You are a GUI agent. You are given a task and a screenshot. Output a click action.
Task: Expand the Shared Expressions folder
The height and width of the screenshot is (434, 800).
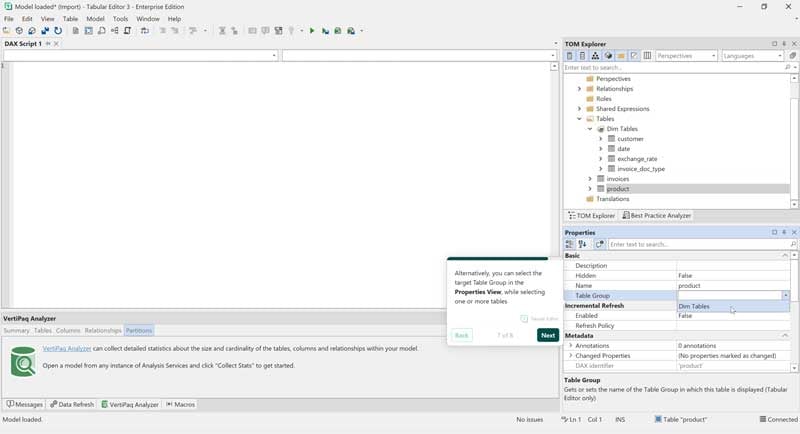(579, 109)
